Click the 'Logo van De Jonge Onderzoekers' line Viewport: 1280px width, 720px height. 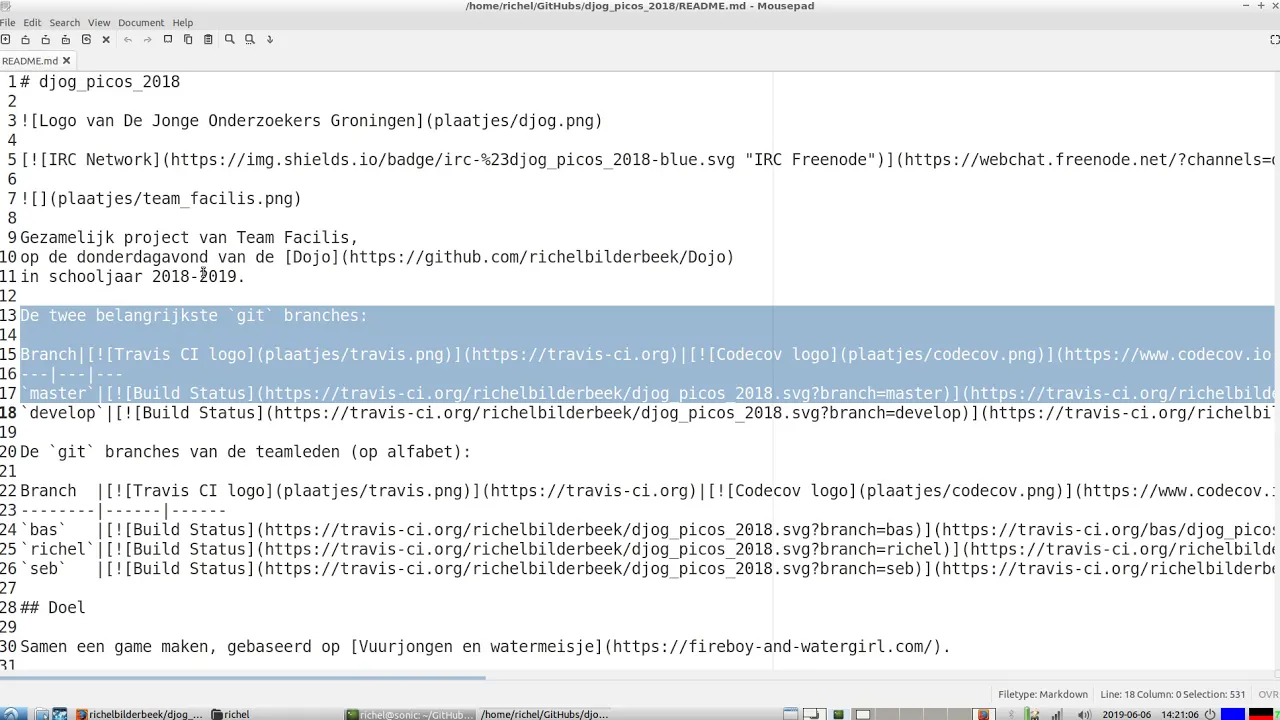pos(311,121)
